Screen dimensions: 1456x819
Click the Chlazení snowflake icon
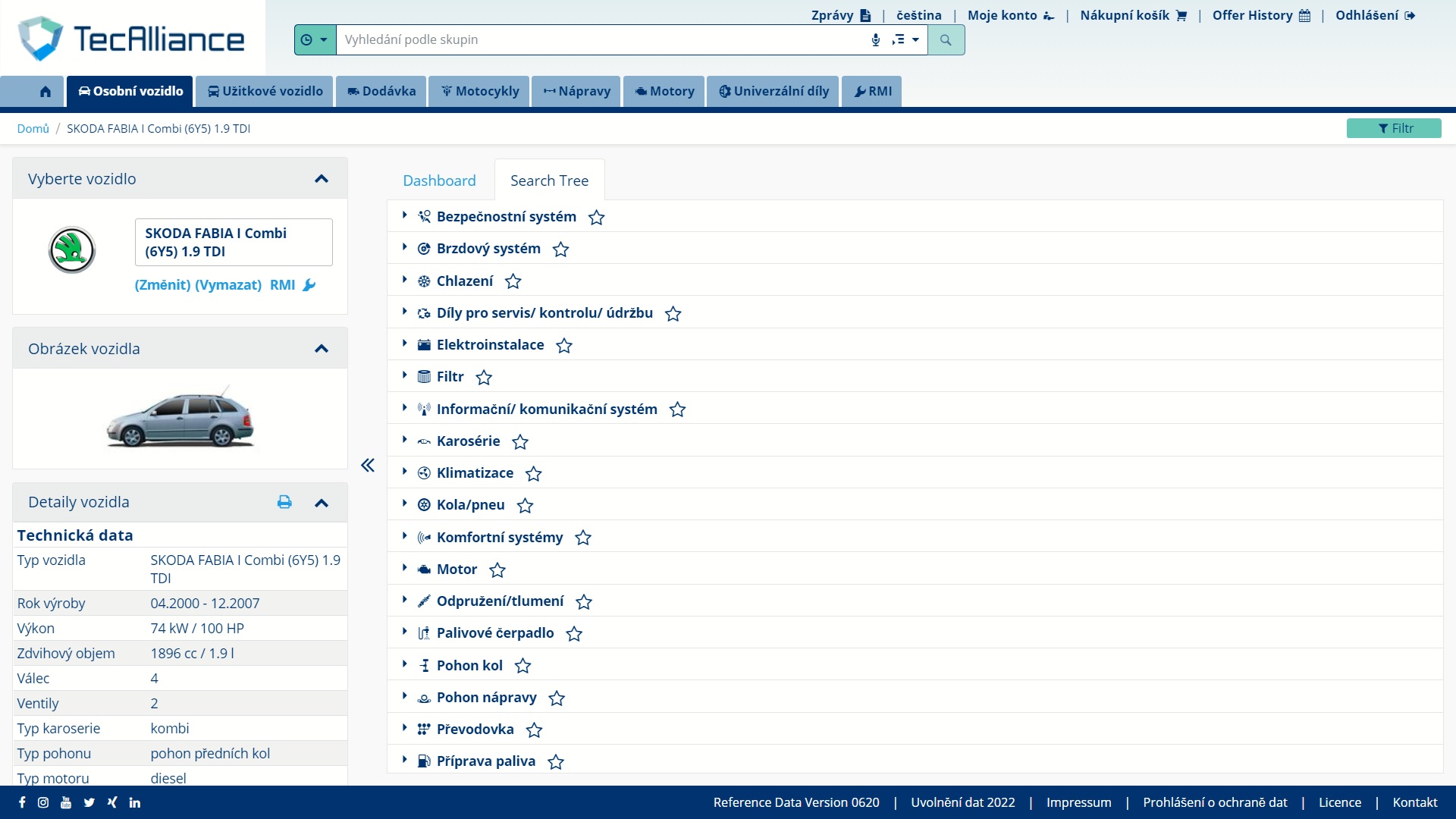tap(424, 281)
